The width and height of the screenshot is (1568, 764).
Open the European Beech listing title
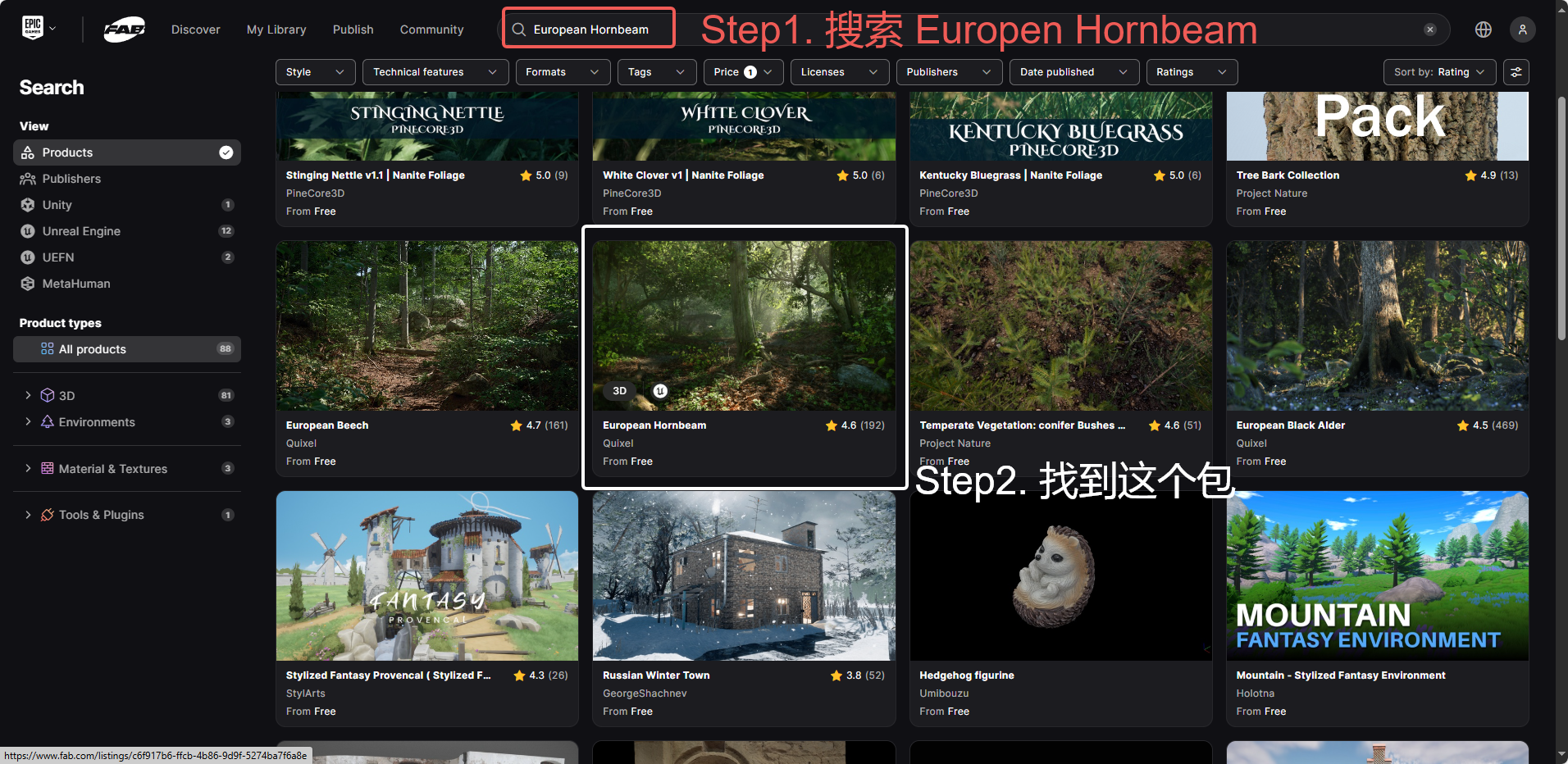point(327,425)
